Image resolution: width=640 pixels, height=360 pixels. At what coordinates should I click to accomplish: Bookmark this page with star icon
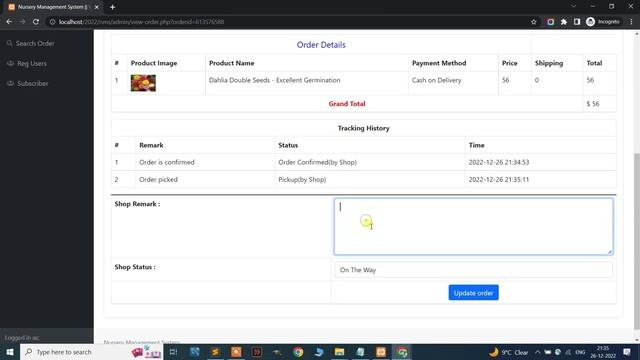tap(533, 22)
